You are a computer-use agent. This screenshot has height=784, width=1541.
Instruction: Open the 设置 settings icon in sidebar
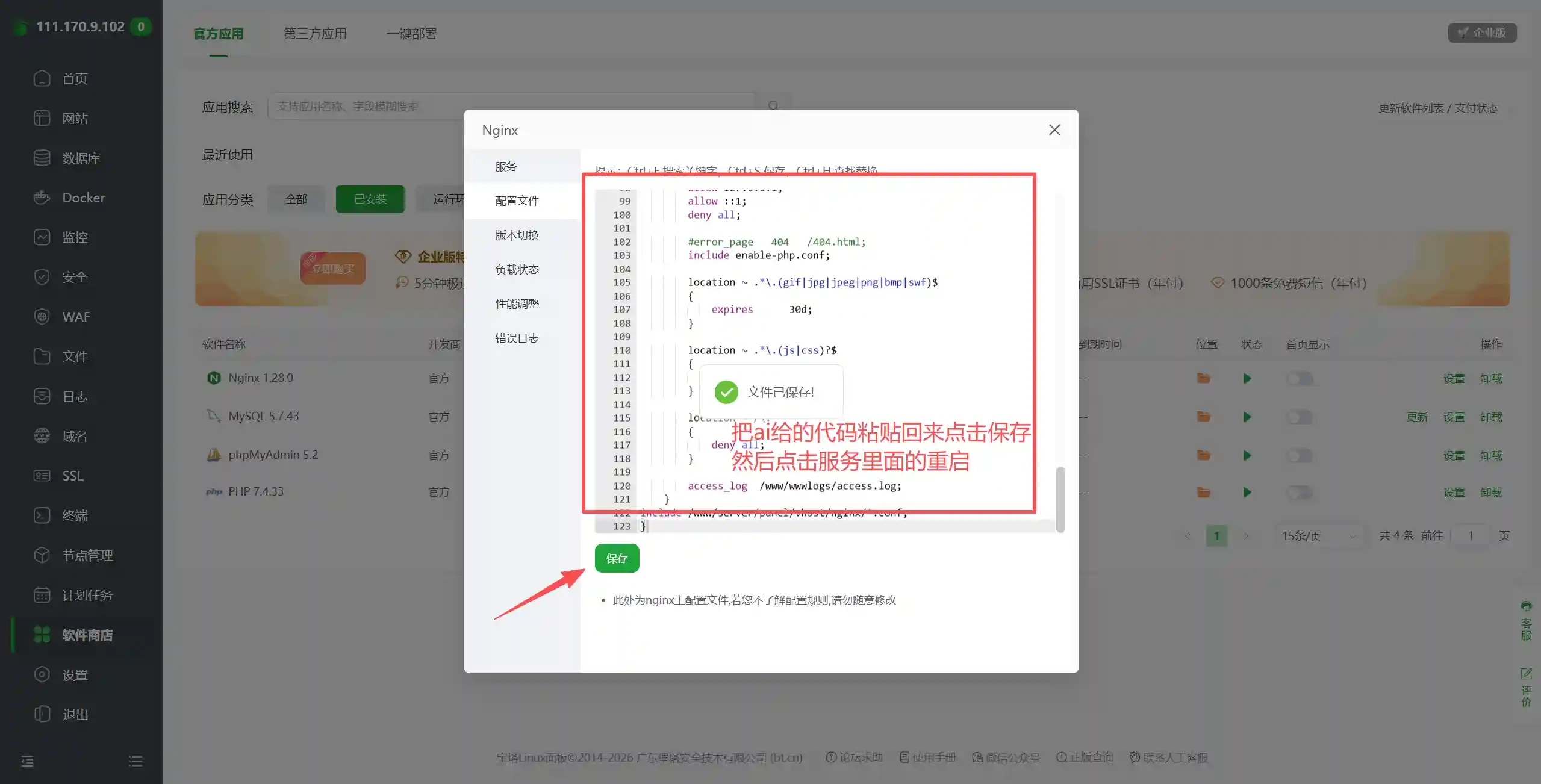(42, 674)
